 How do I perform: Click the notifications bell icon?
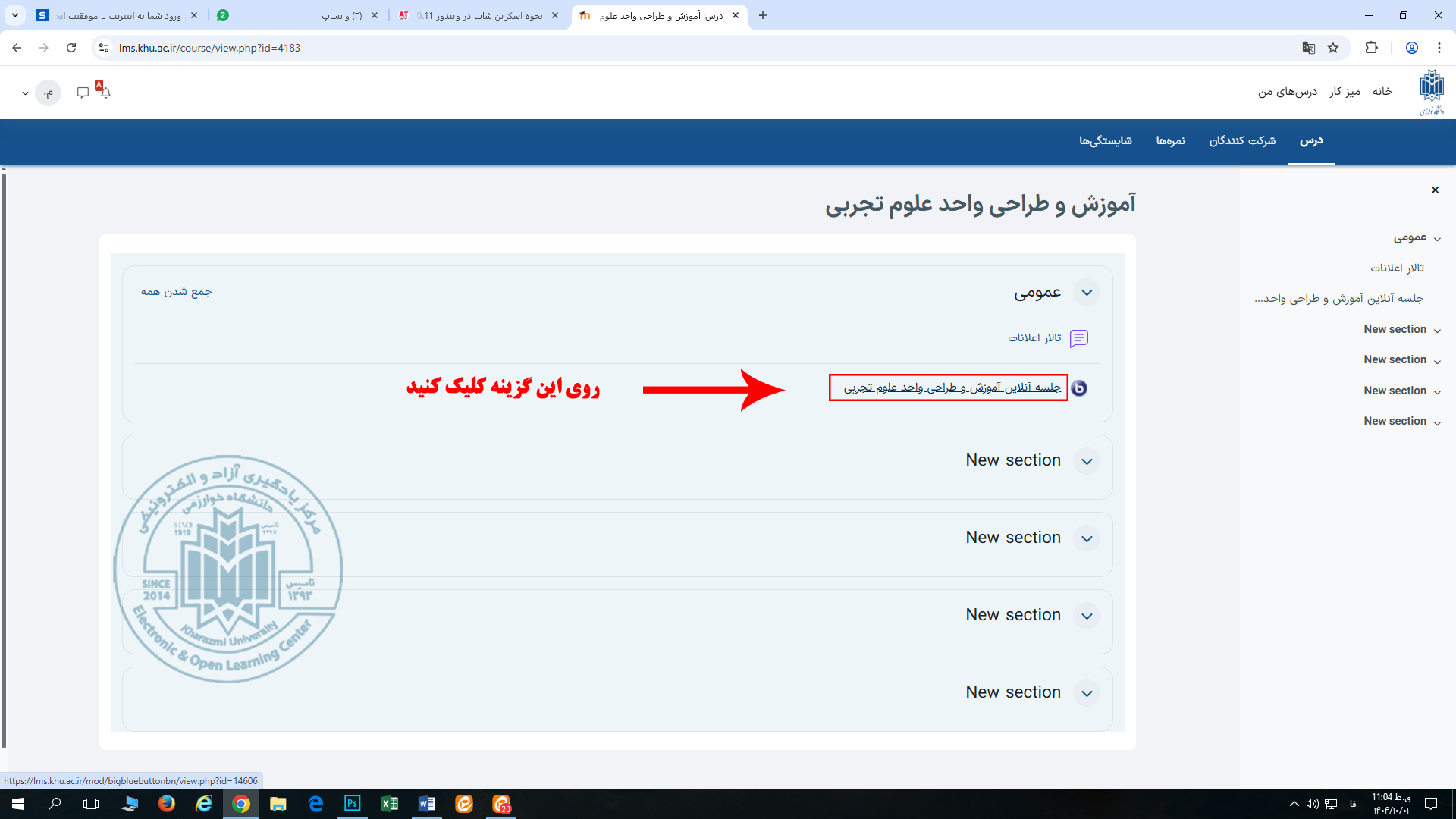click(x=105, y=93)
